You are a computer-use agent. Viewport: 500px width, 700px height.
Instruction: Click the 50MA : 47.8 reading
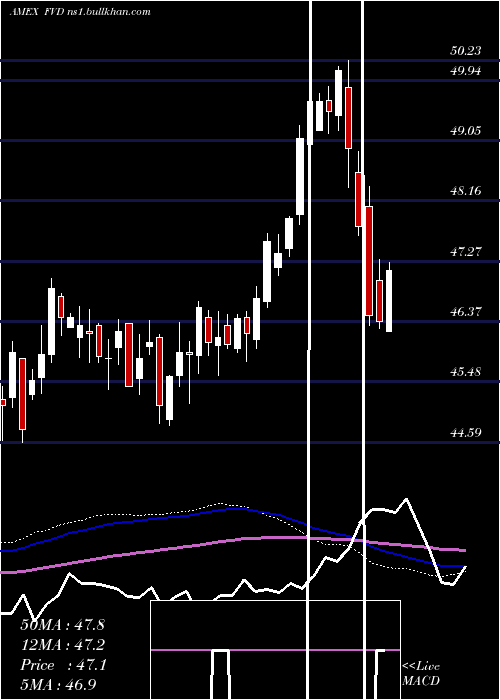pyautogui.click(x=62, y=625)
